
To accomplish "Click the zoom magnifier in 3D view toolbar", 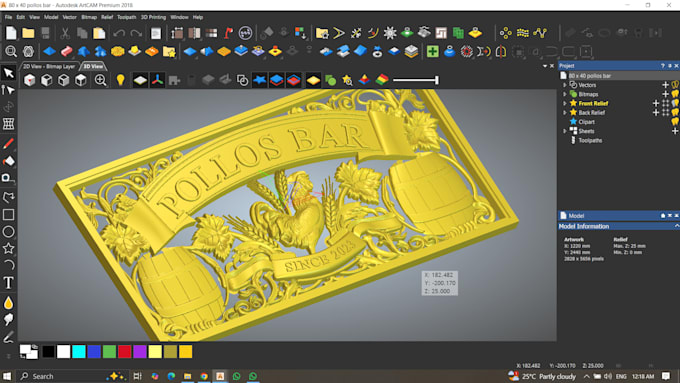I will coord(100,80).
